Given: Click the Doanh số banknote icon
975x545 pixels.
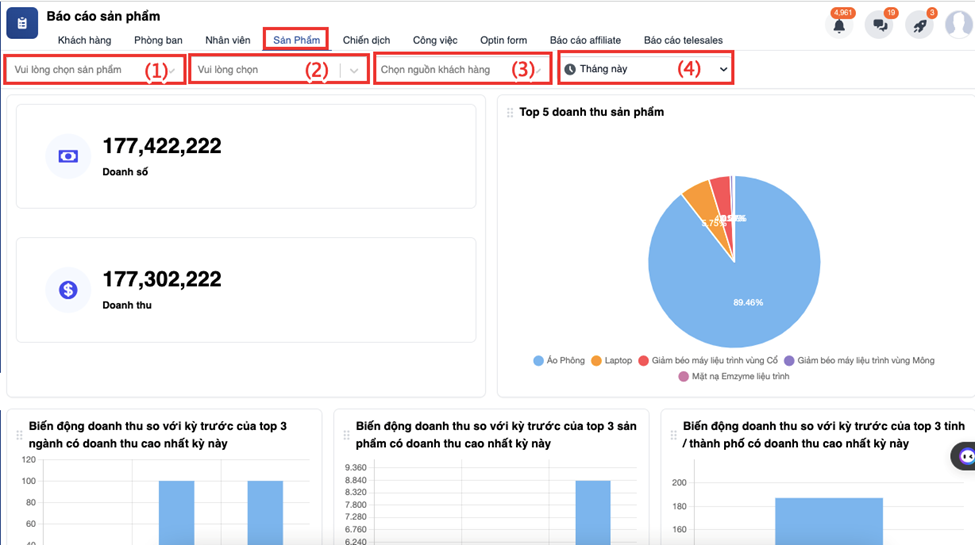Looking at the screenshot, I should click(68, 156).
